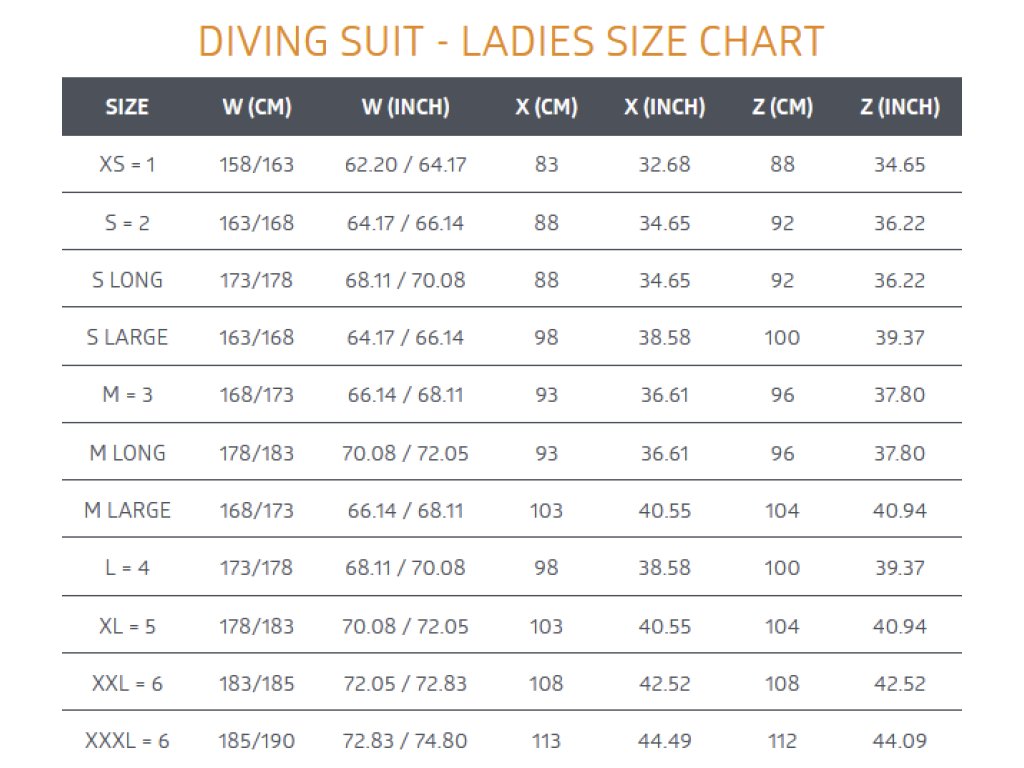Select the X (INCH) column header
1024x768 pixels.
(x=664, y=107)
